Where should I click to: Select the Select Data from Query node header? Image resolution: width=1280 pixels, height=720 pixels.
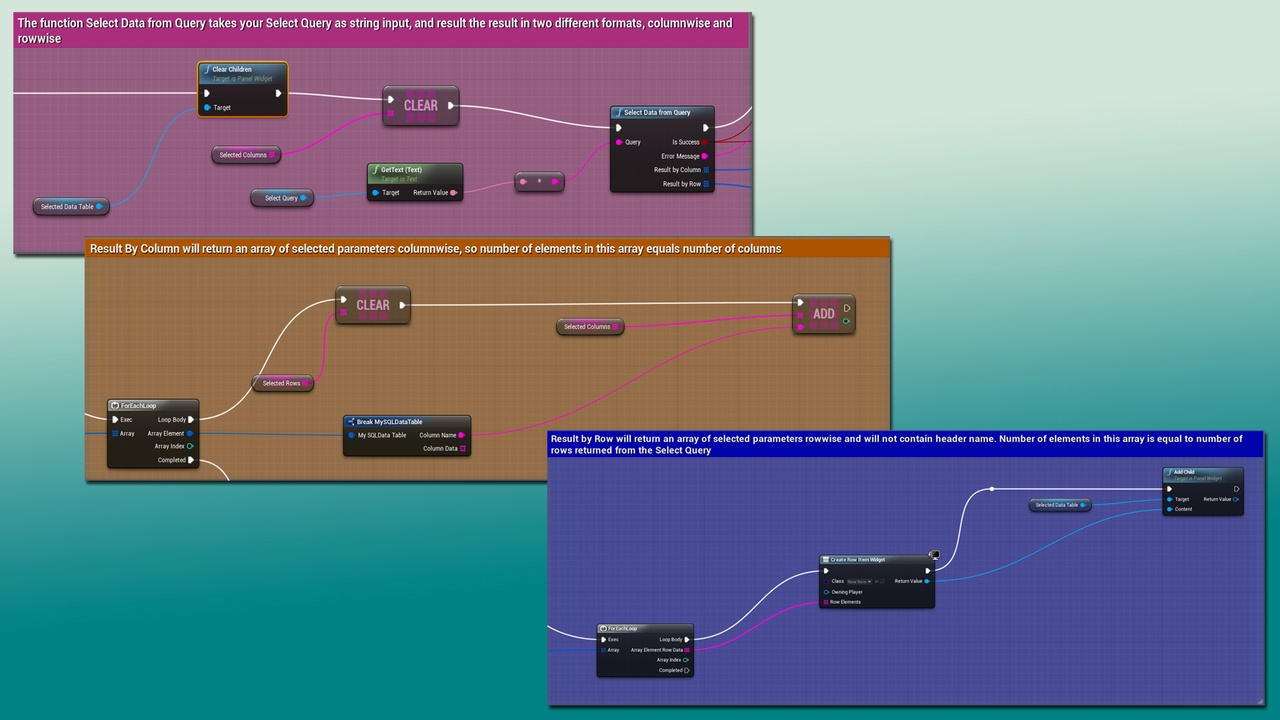(663, 113)
